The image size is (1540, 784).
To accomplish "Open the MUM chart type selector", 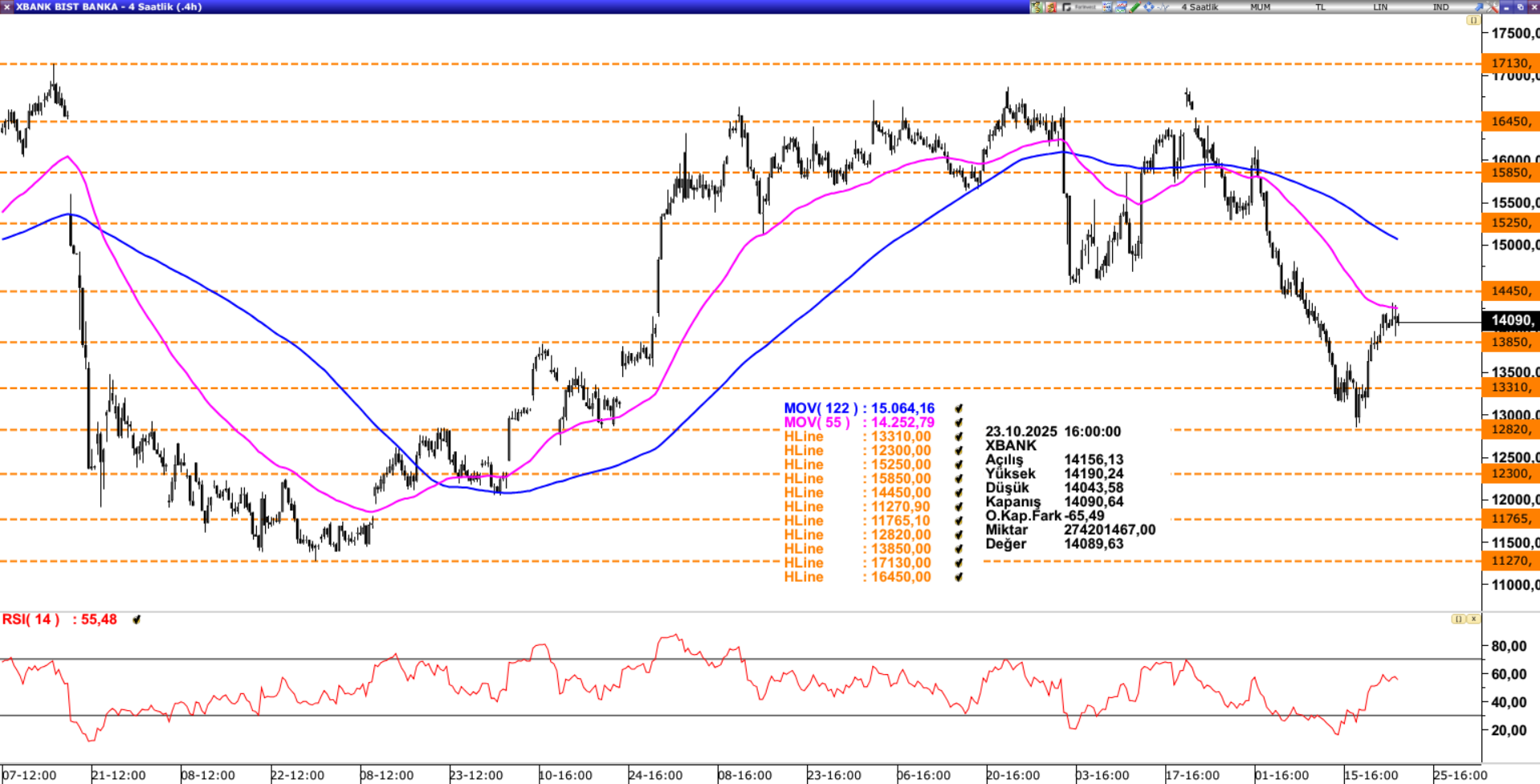I will coord(1260,7).
